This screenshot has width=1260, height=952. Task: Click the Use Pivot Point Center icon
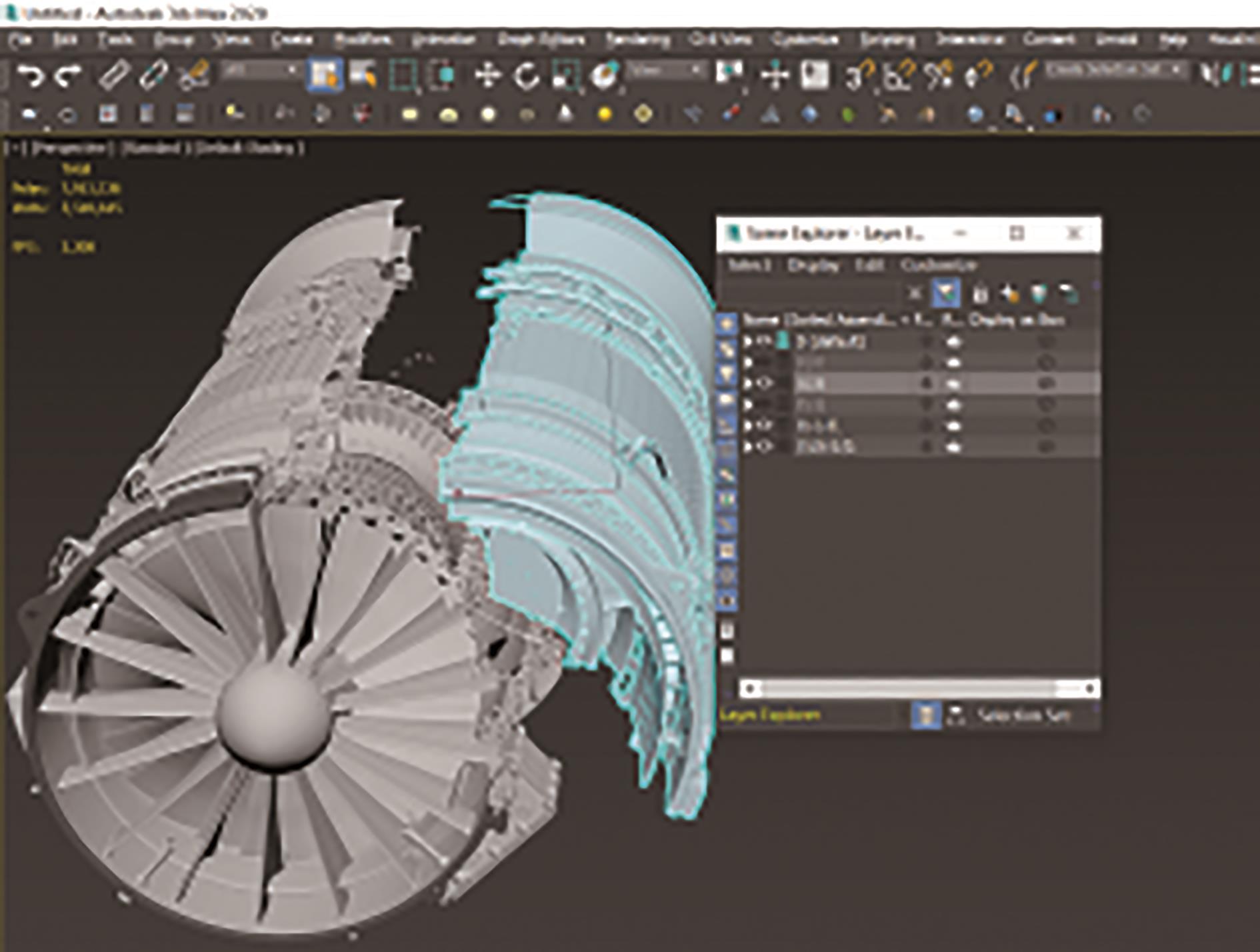(730, 75)
